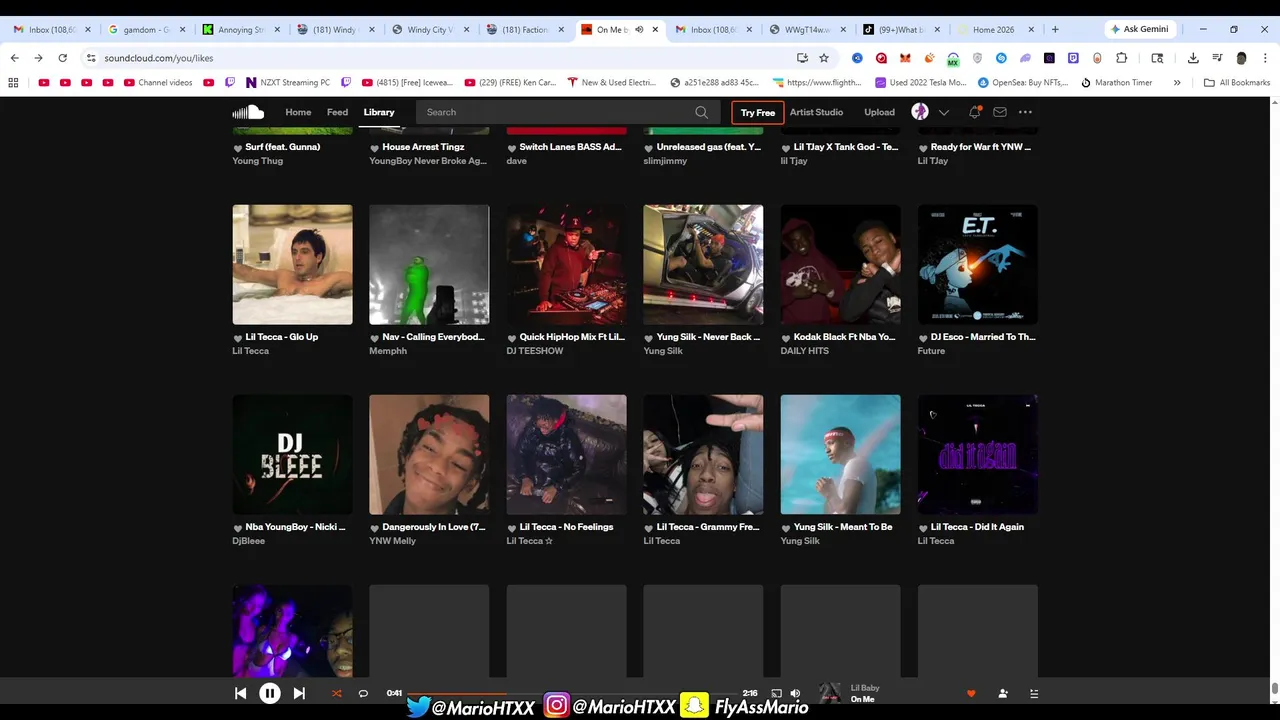Open the All Bookmarks folder
This screenshot has height=720, width=1280.
pyautogui.click(x=1237, y=82)
